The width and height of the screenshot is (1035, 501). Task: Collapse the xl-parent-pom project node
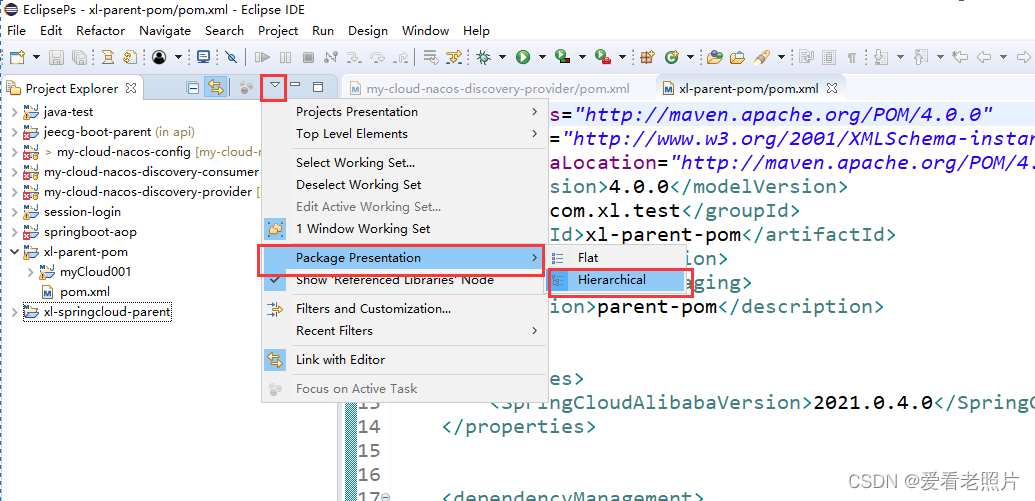15,252
